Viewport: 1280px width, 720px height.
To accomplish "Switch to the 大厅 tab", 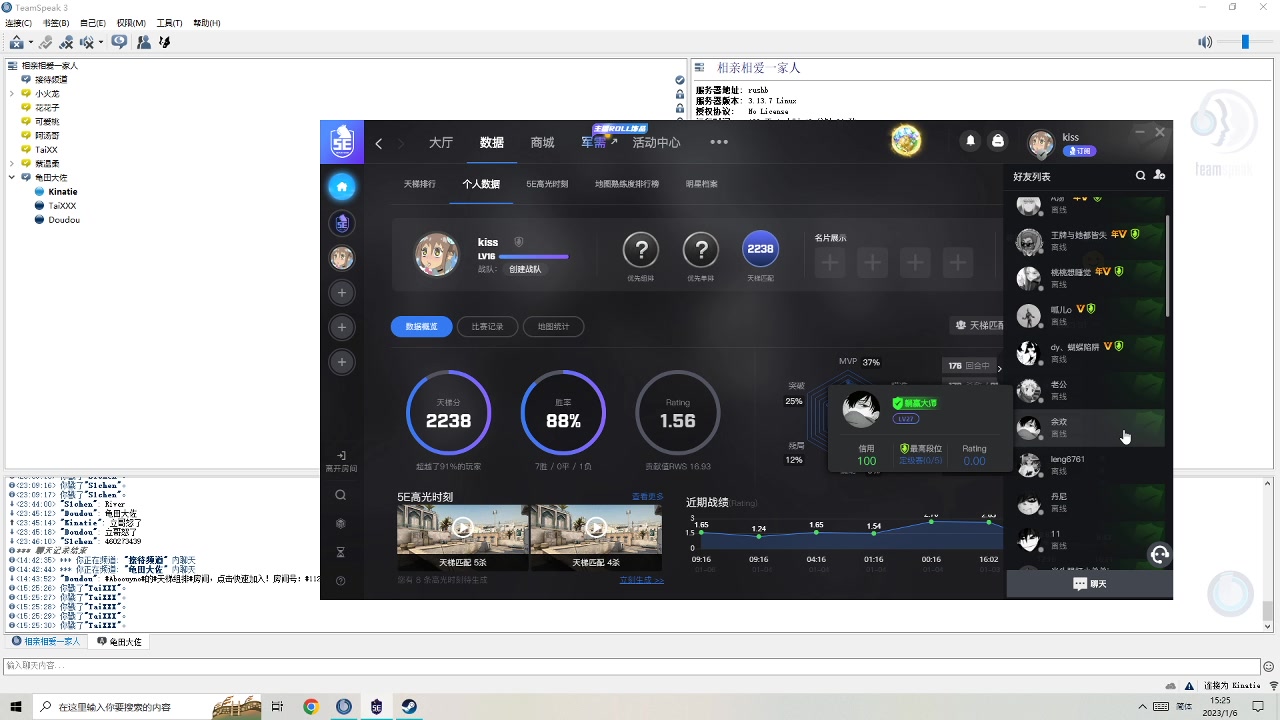I will (x=441, y=142).
